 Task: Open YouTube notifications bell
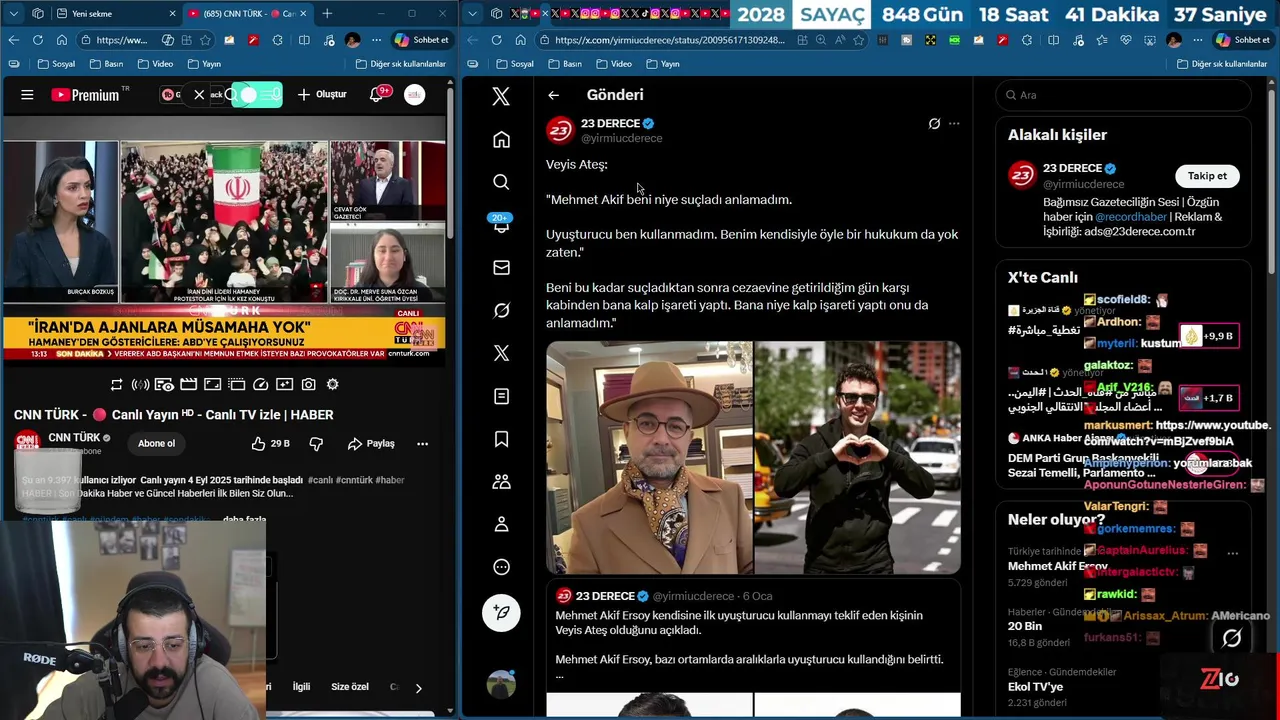(377, 95)
